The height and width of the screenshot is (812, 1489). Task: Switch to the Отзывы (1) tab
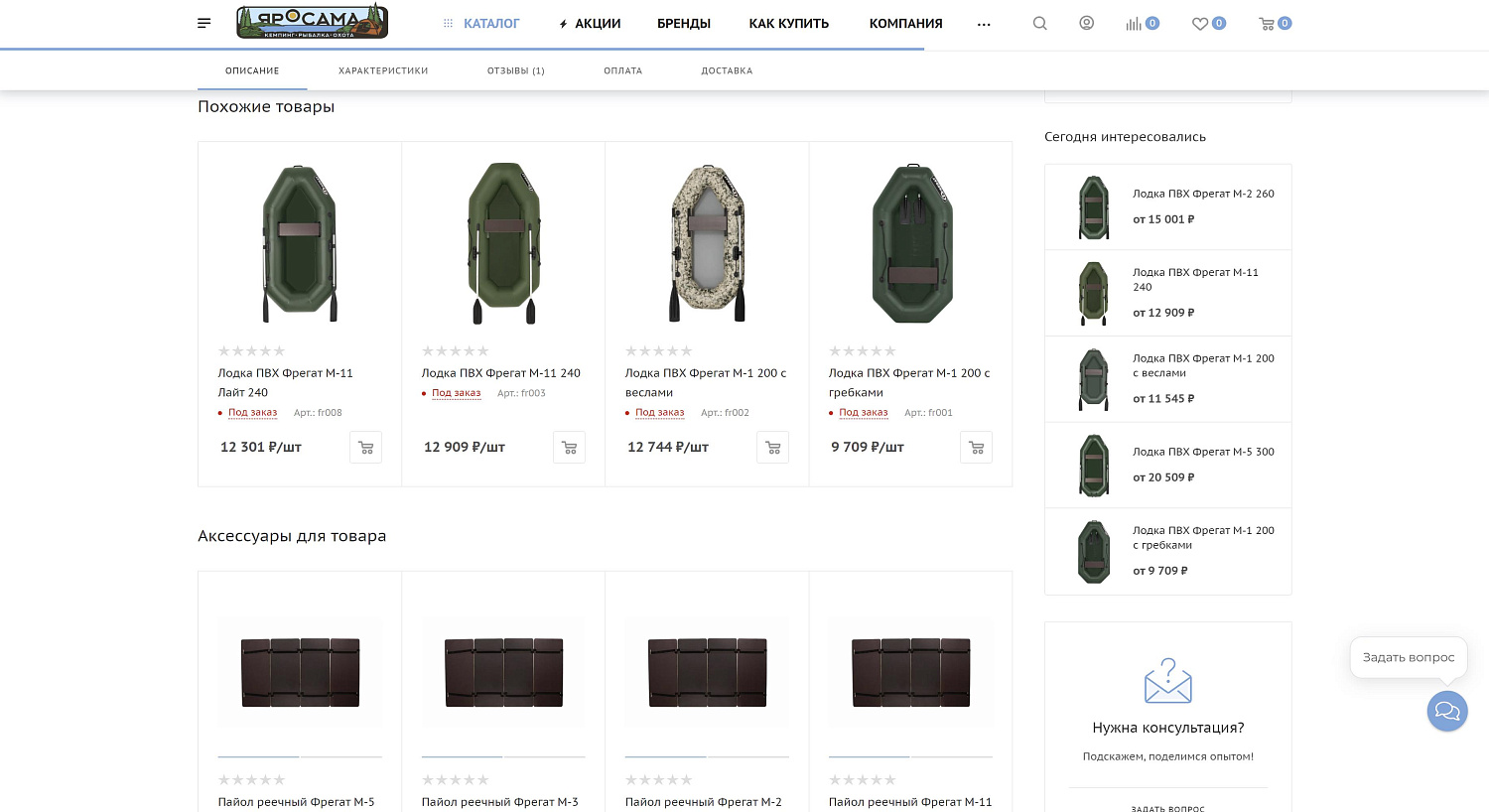515,70
